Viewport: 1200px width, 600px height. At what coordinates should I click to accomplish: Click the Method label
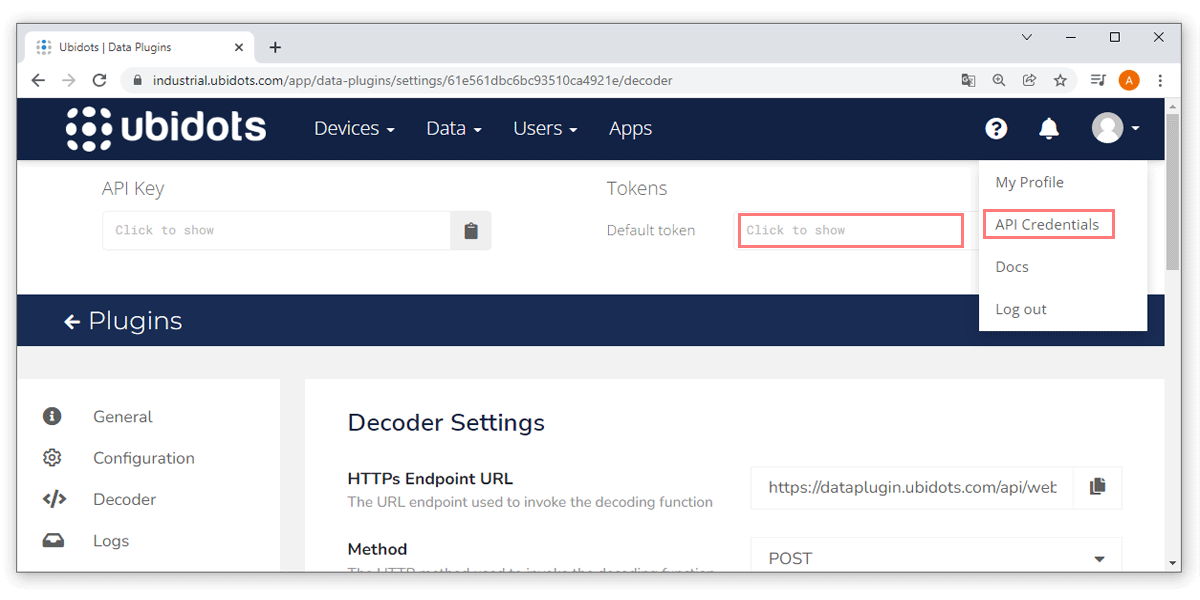point(377,549)
